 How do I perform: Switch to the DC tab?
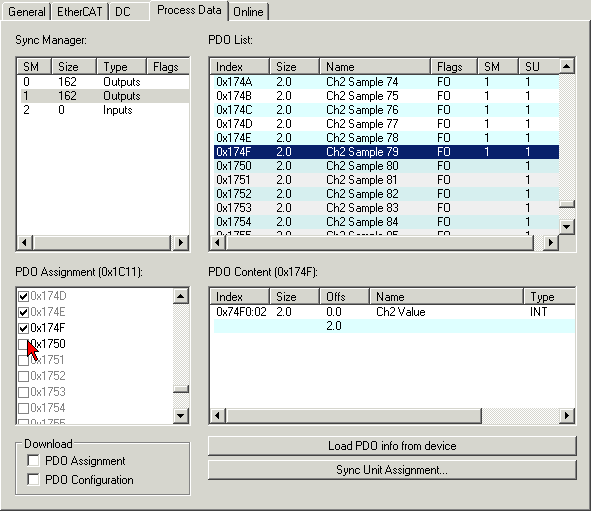[x=128, y=12]
